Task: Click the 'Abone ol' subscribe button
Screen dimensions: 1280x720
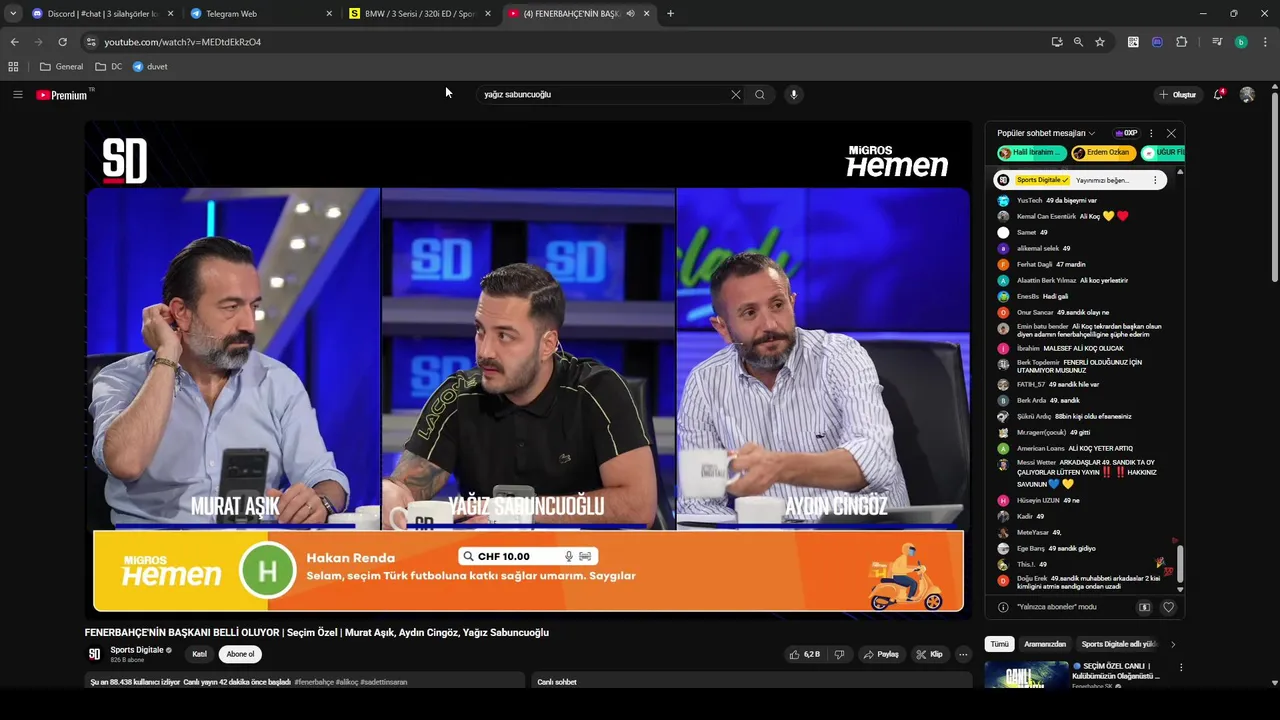Action: click(240, 654)
